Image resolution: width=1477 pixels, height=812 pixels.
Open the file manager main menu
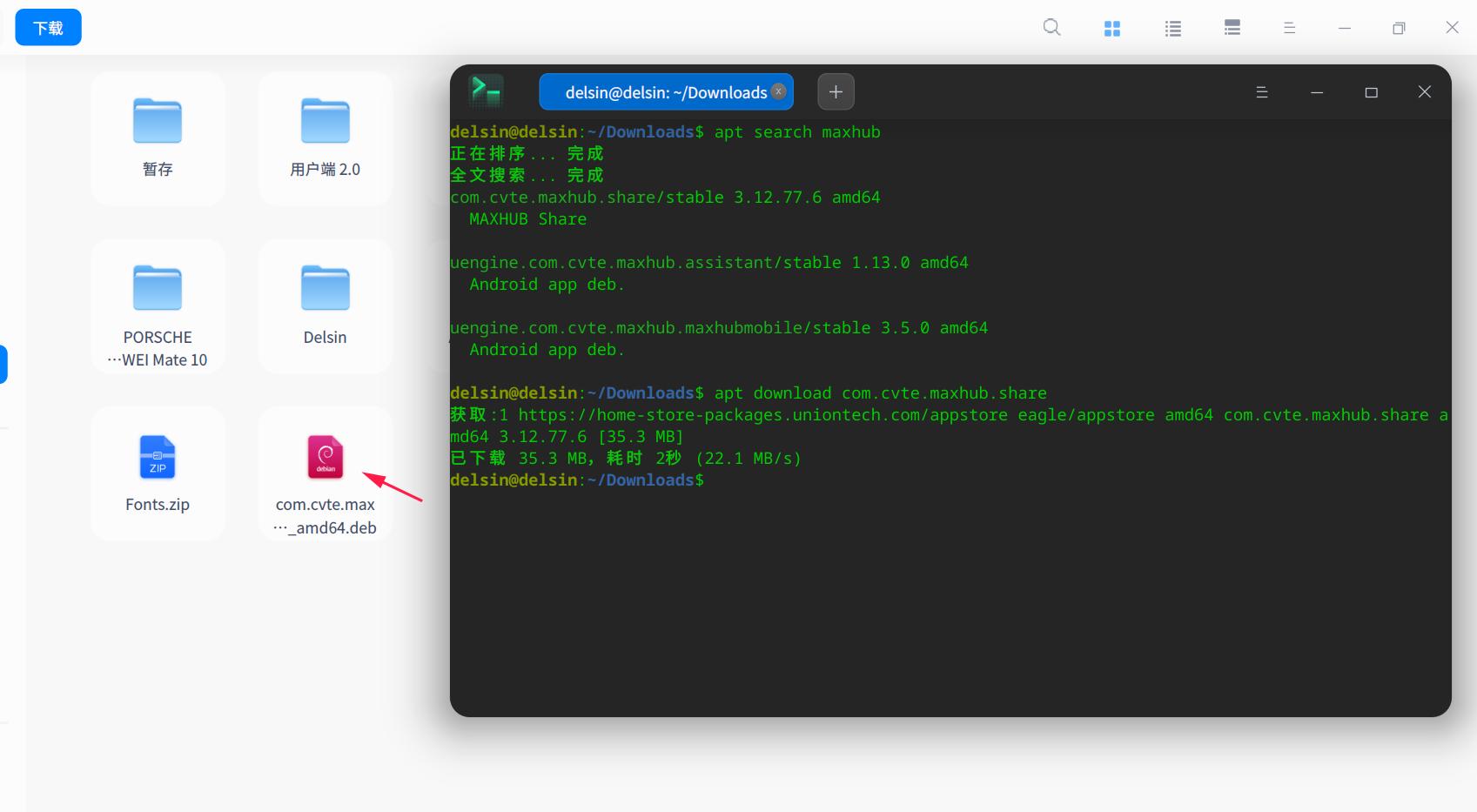[1290, 28]
